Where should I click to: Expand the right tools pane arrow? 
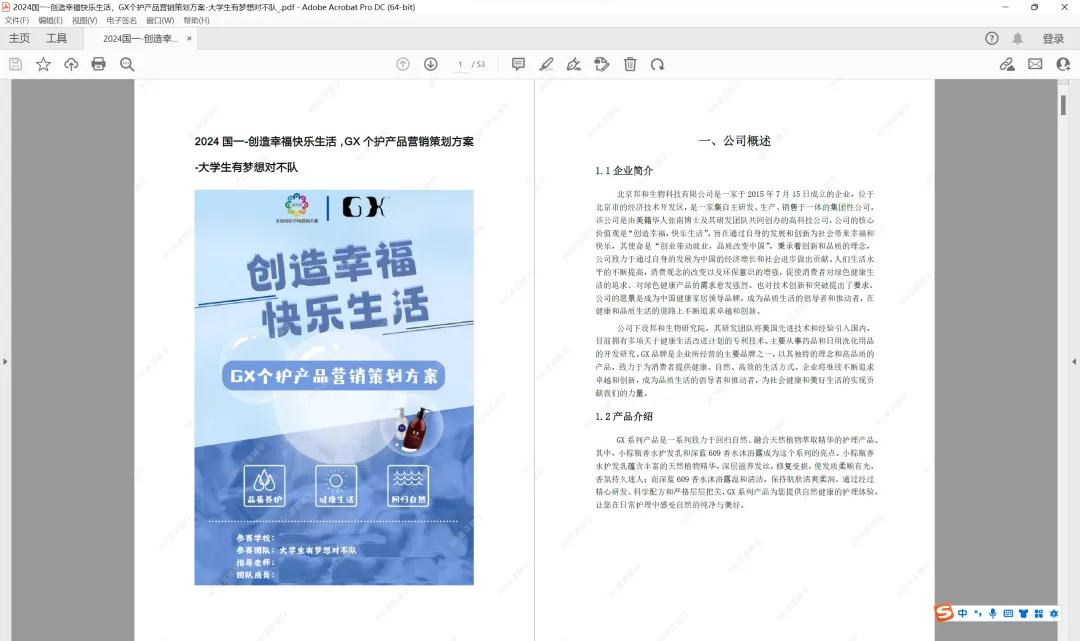click(1074, 363)
